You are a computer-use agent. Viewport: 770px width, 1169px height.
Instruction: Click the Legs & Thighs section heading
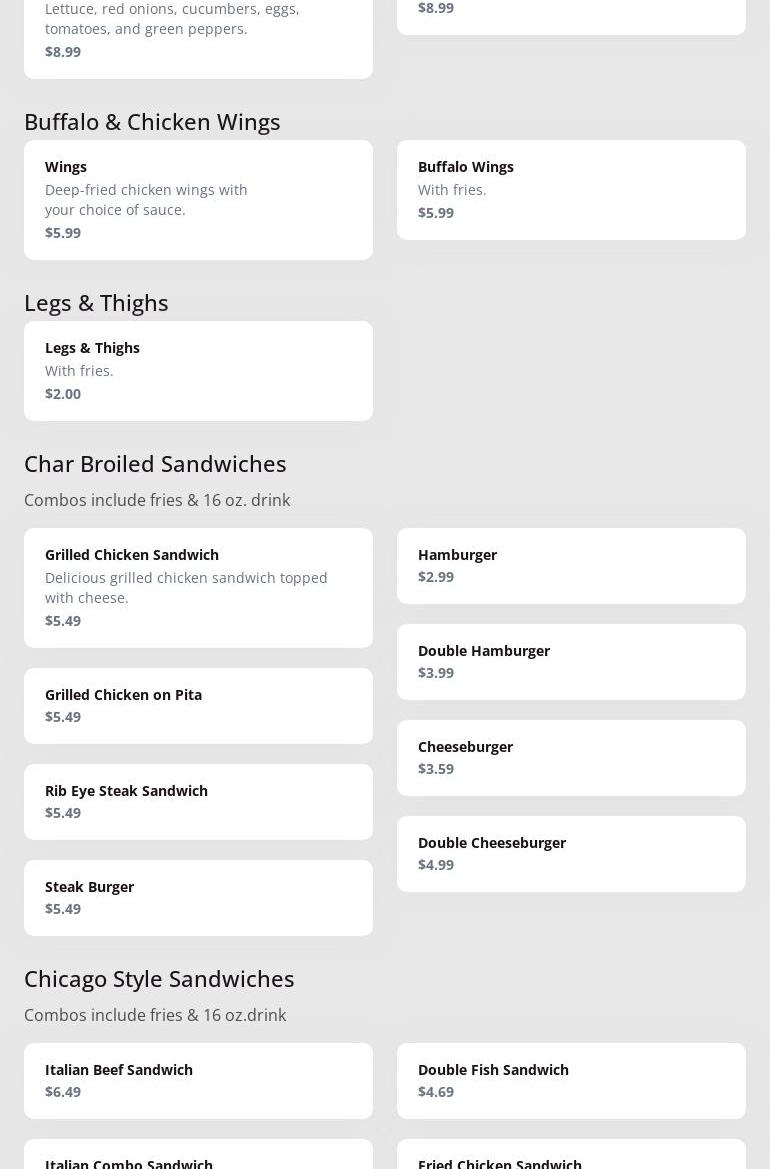coord(96,302)
